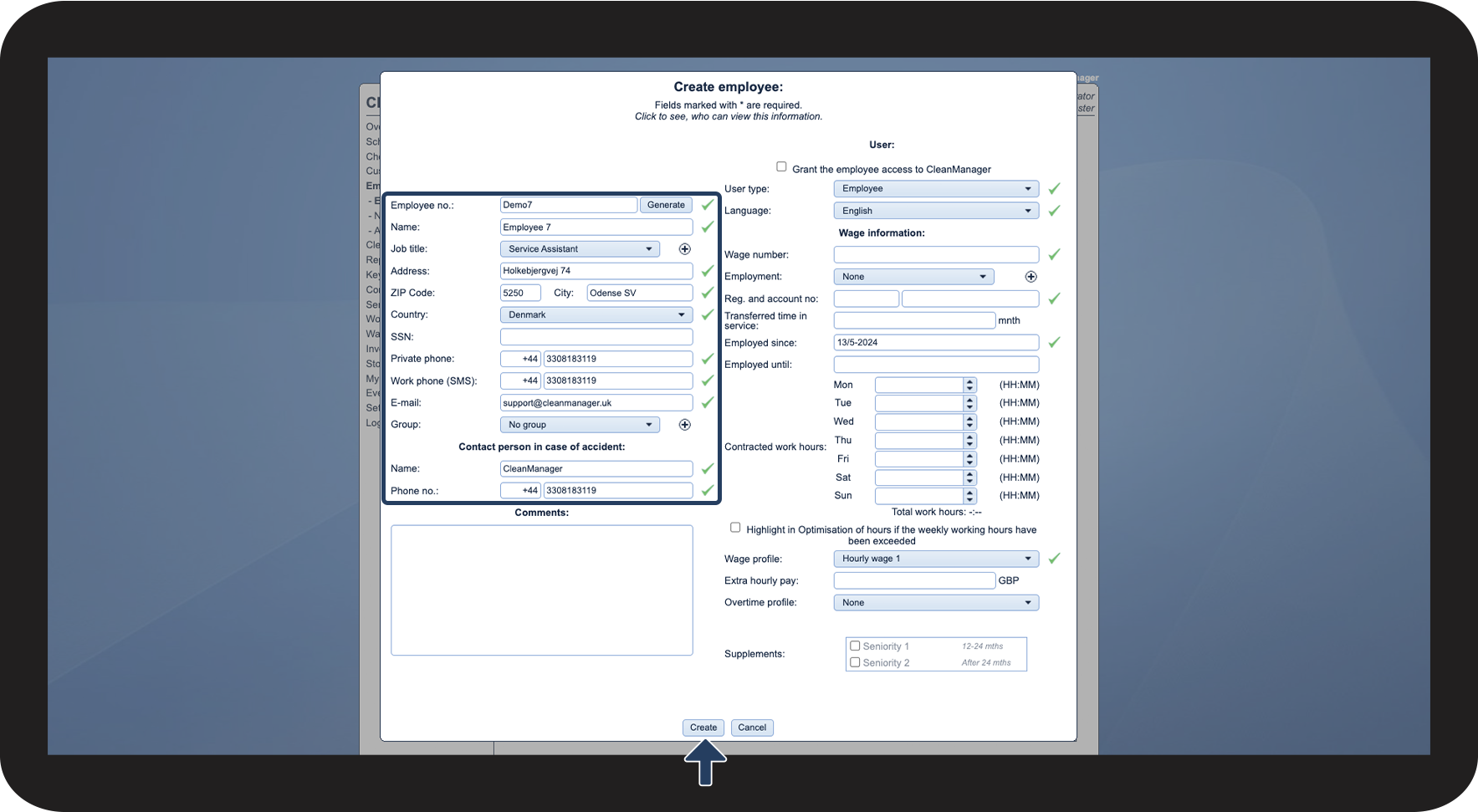The image size is (1478, 812).
Task: Click the checkmark beside Reg. and account no
Action: pos(1054,299)
